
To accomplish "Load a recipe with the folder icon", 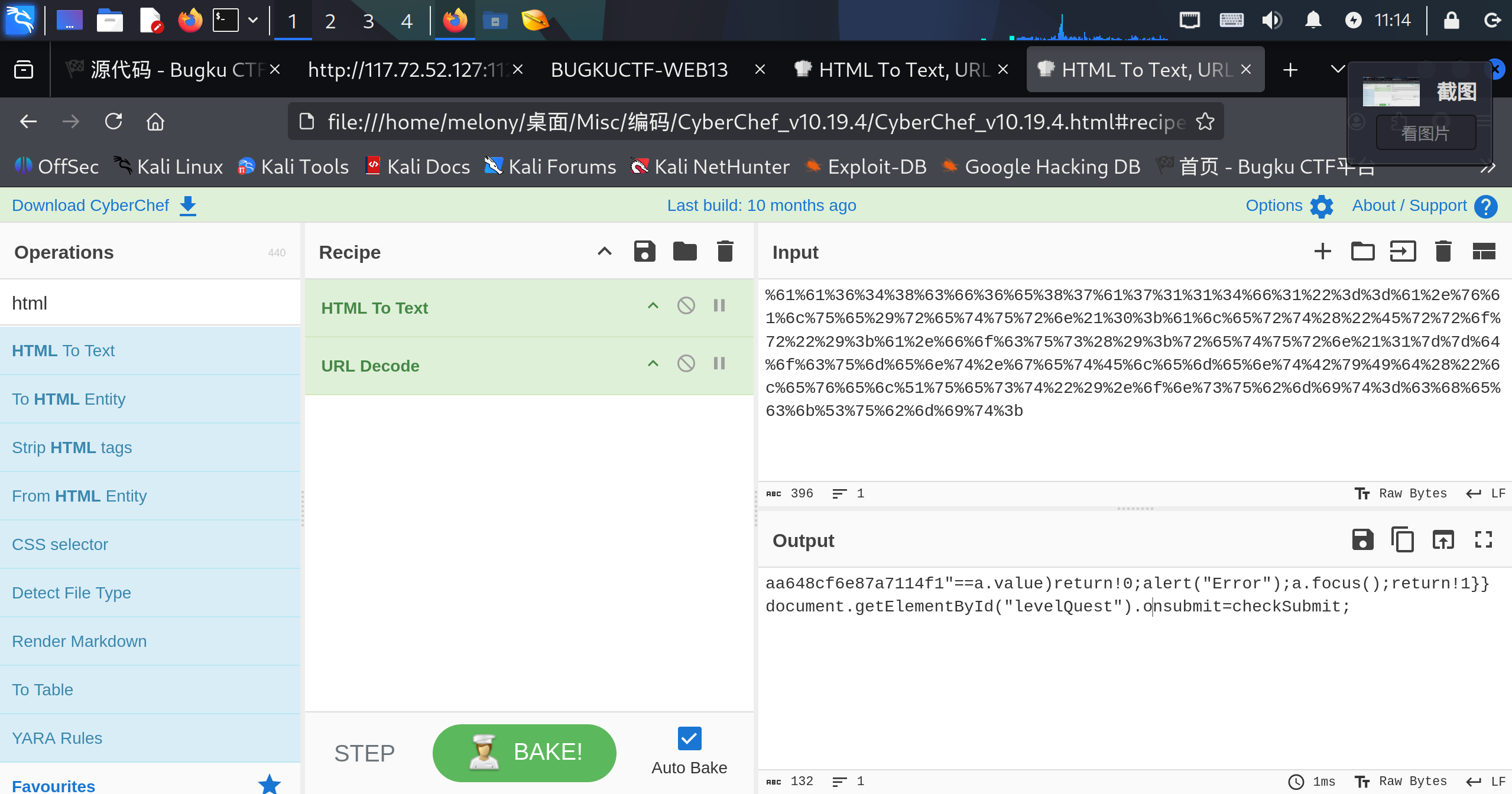I will (x=684, y=252).
